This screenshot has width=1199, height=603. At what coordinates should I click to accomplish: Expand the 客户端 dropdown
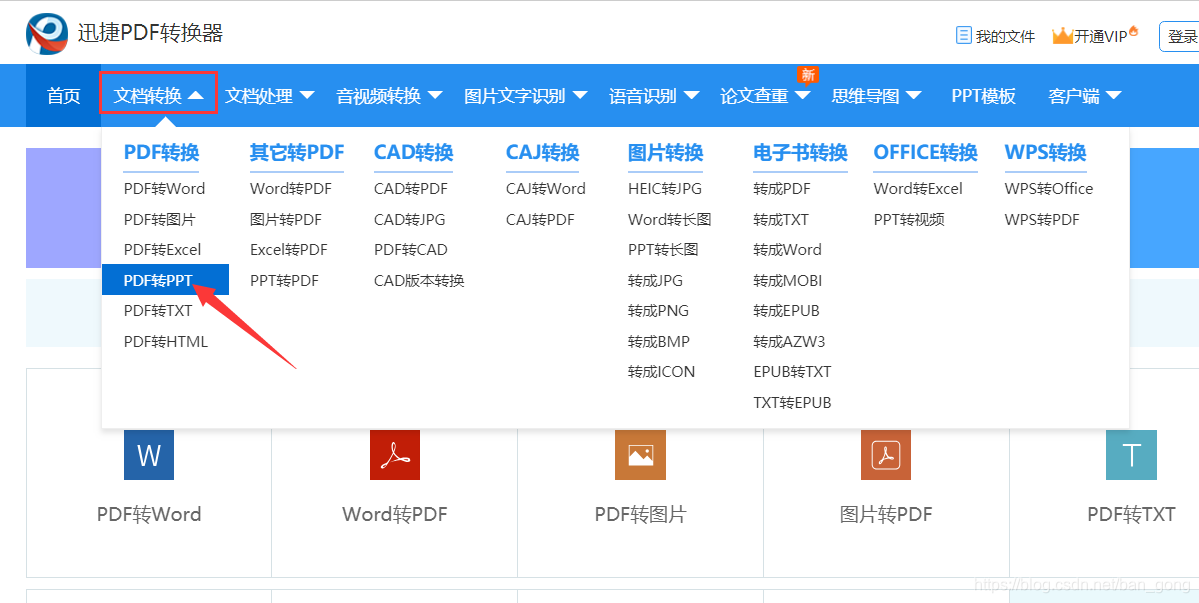(x=1084, y=96)
